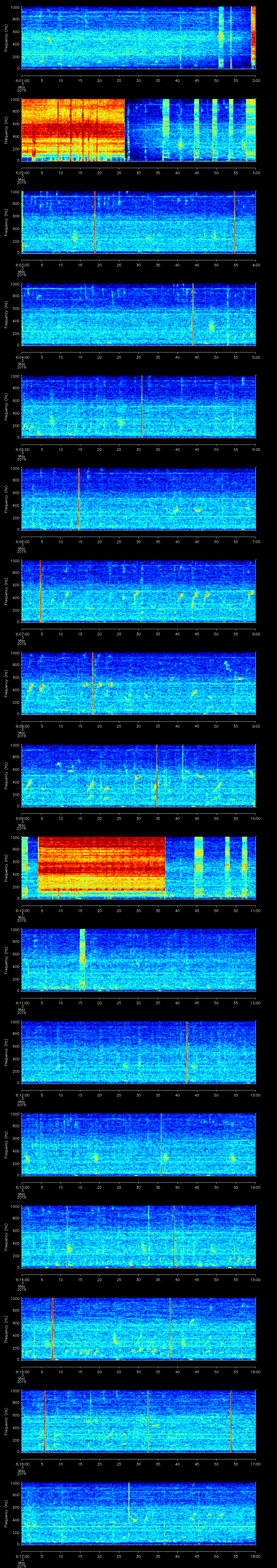
Task: Choose the spectrogram panel starting at 6:07:00
Action: pyautogui.click(x=139, y=592)
